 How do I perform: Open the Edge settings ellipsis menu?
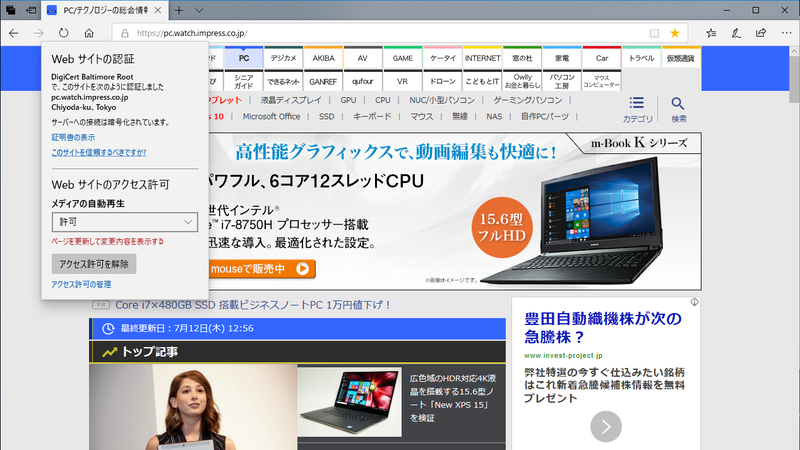(x=786, y=33)
